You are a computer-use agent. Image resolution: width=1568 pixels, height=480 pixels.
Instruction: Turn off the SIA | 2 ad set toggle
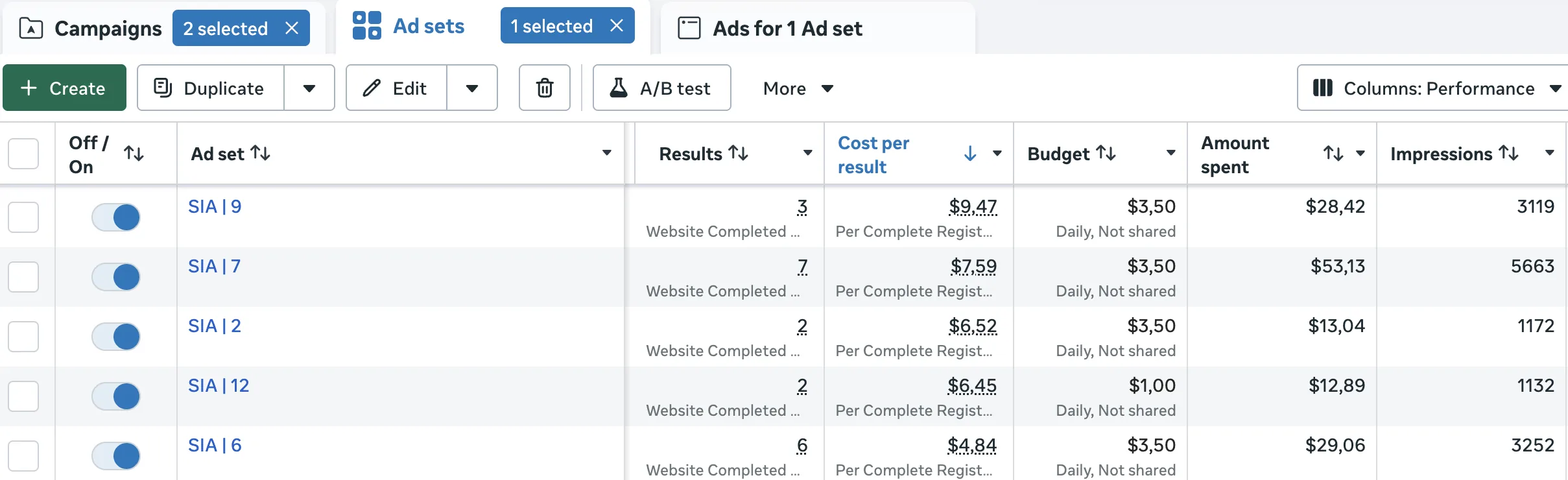coord(116,337)
